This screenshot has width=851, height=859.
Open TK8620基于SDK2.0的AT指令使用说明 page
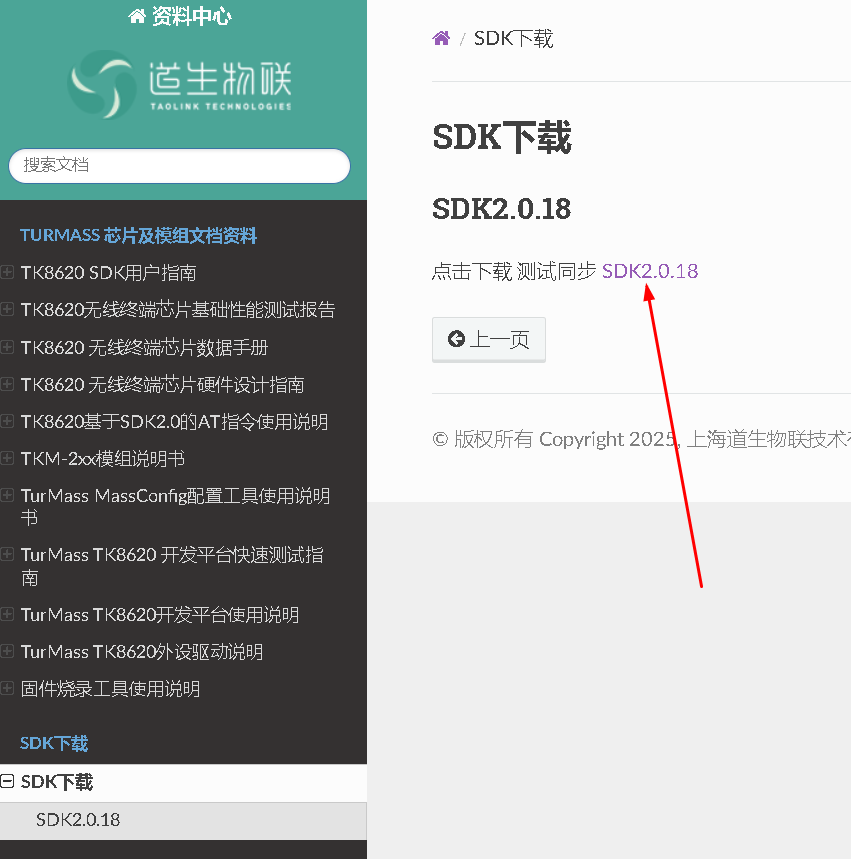coord(174,422)
